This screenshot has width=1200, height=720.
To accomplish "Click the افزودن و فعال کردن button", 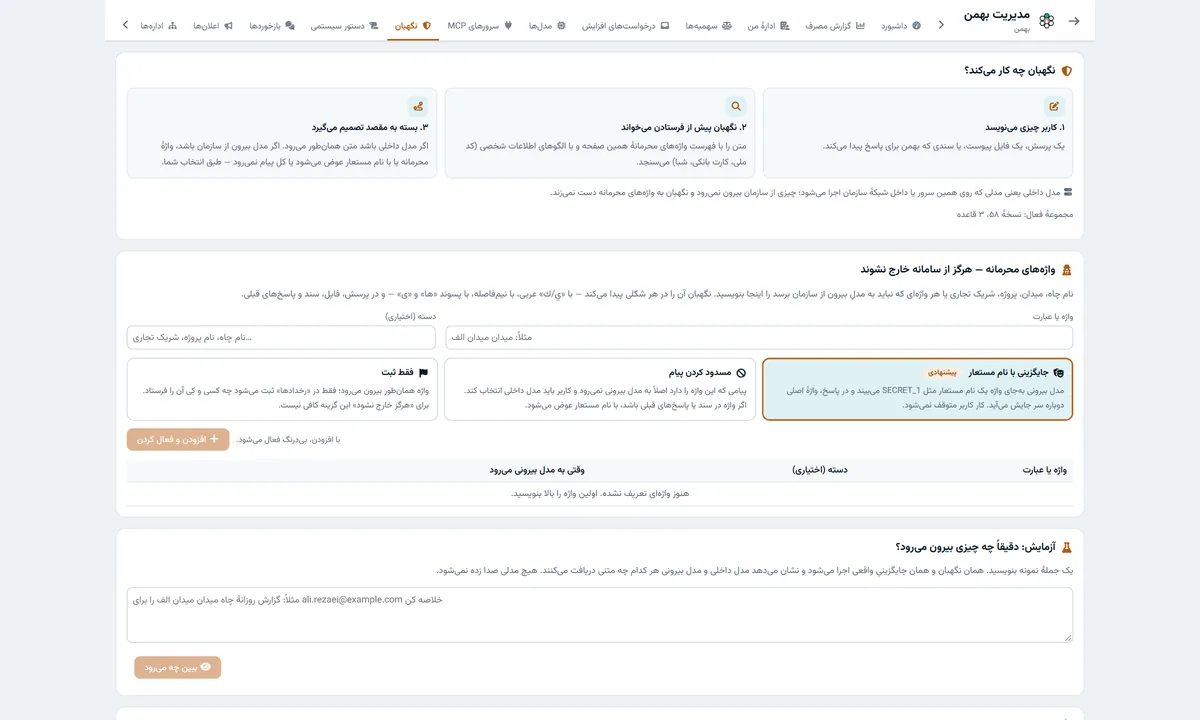I will click(178, 439).
